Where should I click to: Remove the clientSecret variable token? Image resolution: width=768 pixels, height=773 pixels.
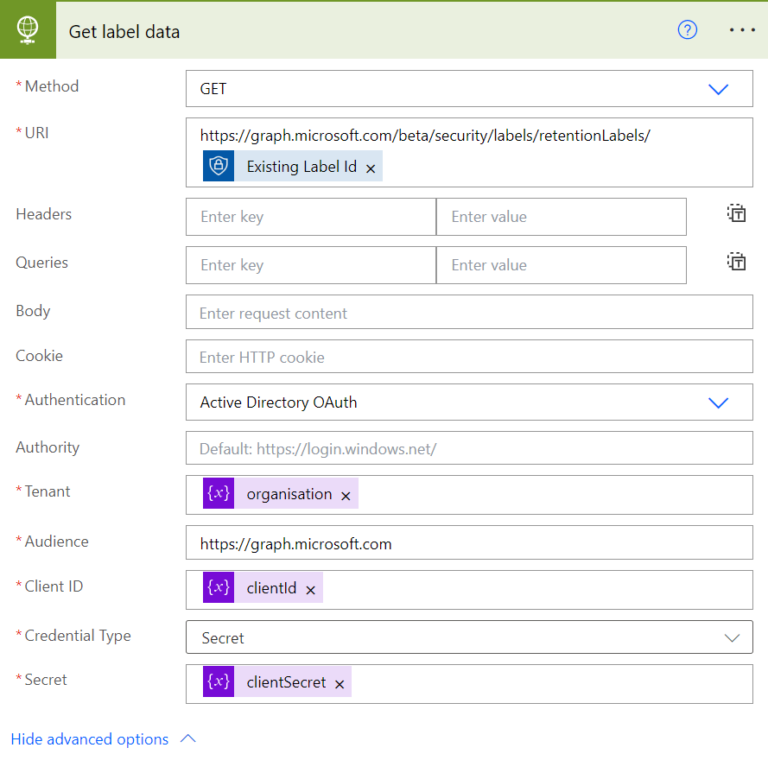coord(340,685)
